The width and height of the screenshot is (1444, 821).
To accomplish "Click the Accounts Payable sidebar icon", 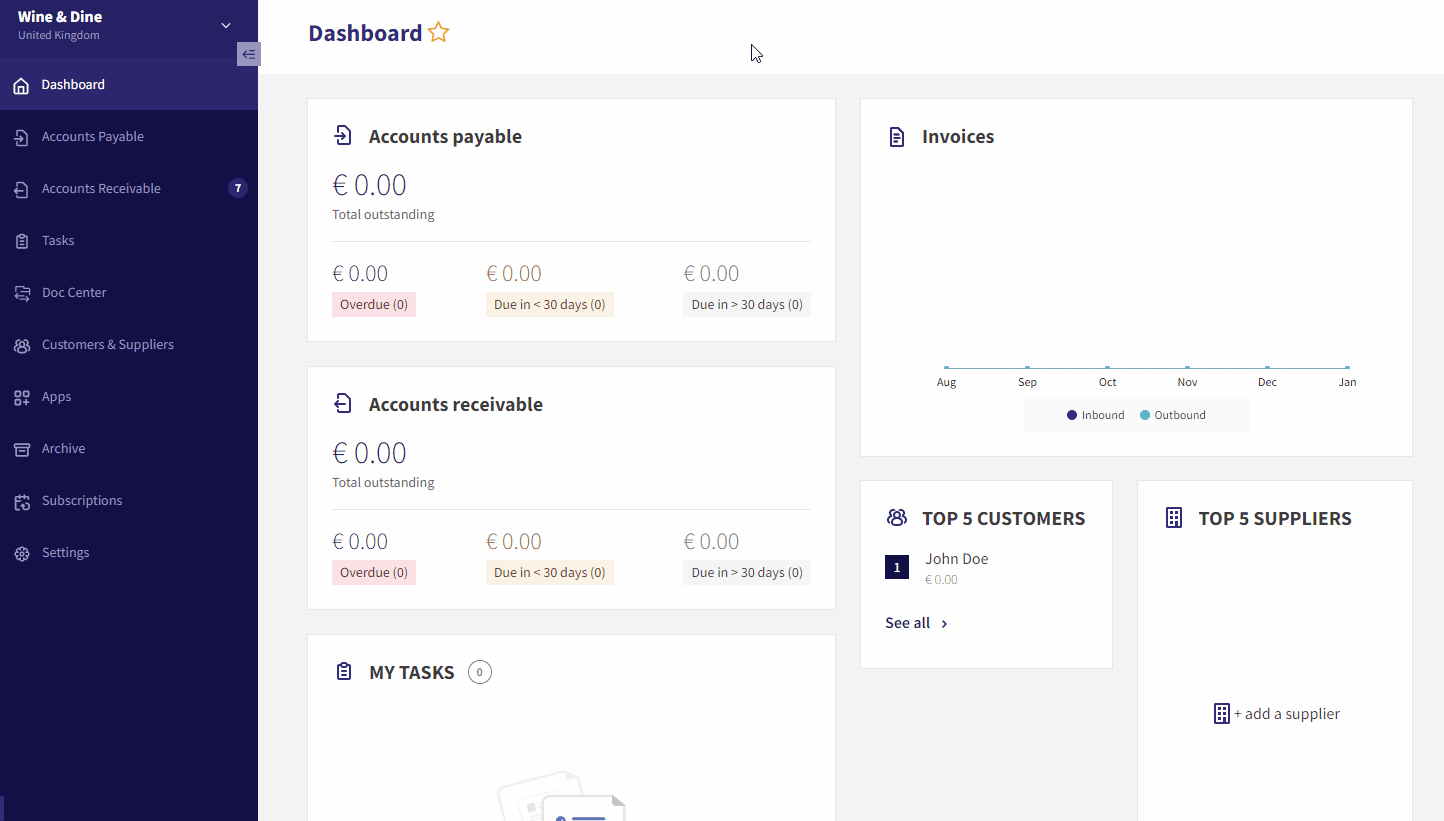I will coord(21,138).
